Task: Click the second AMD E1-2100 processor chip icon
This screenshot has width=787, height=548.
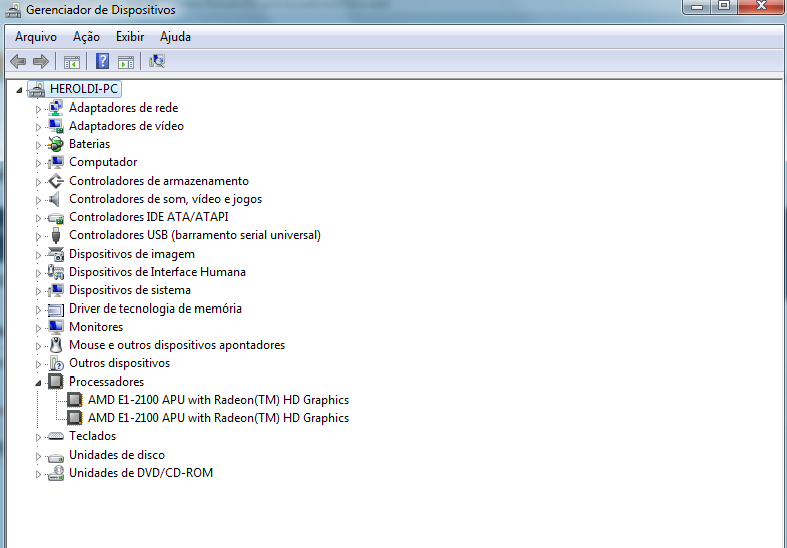Action: pyautogui.click(x=75, y=418)
